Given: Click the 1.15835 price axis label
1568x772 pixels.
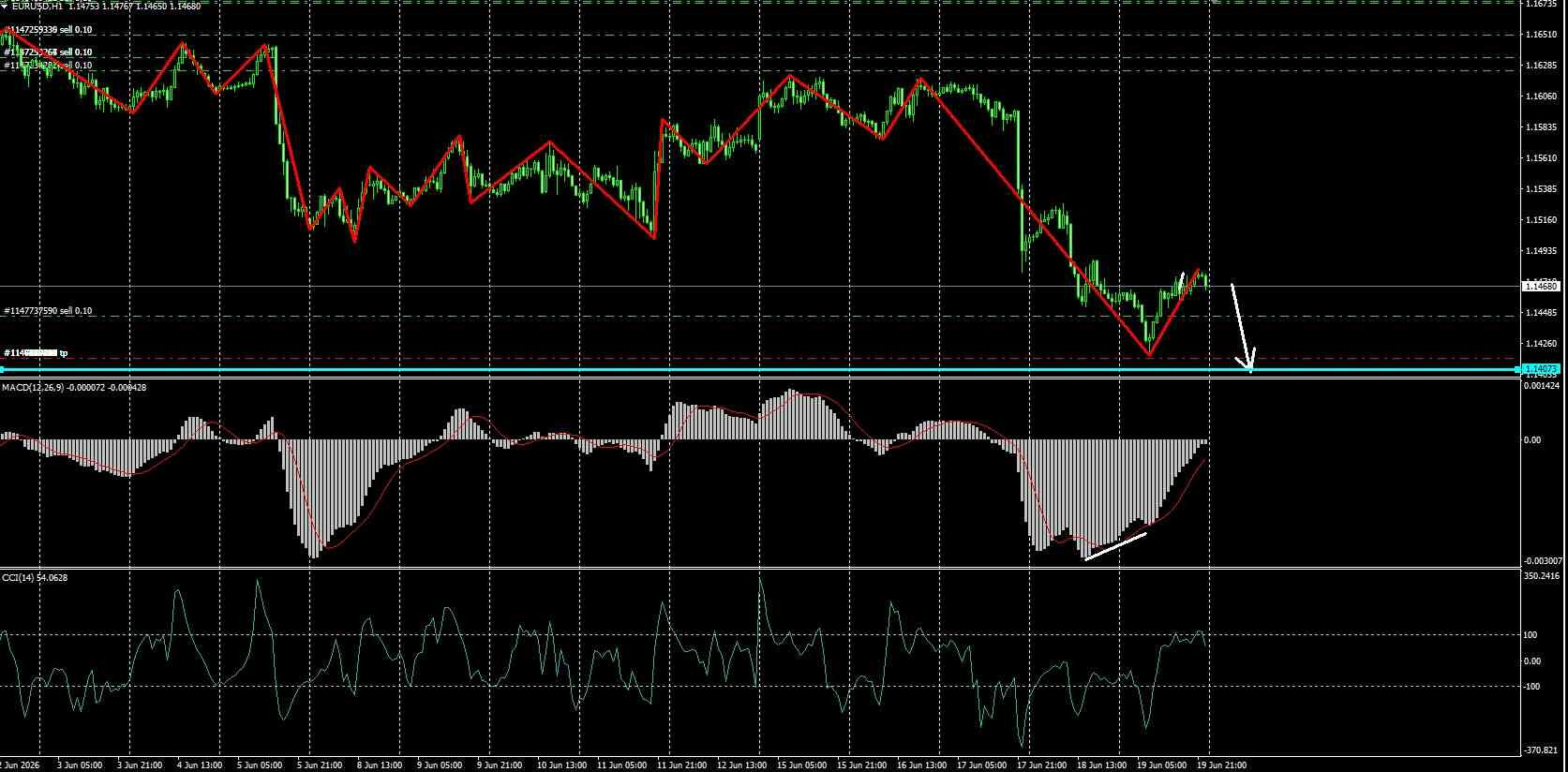Looking at the screenshot, I should (x=1542, y=127).
